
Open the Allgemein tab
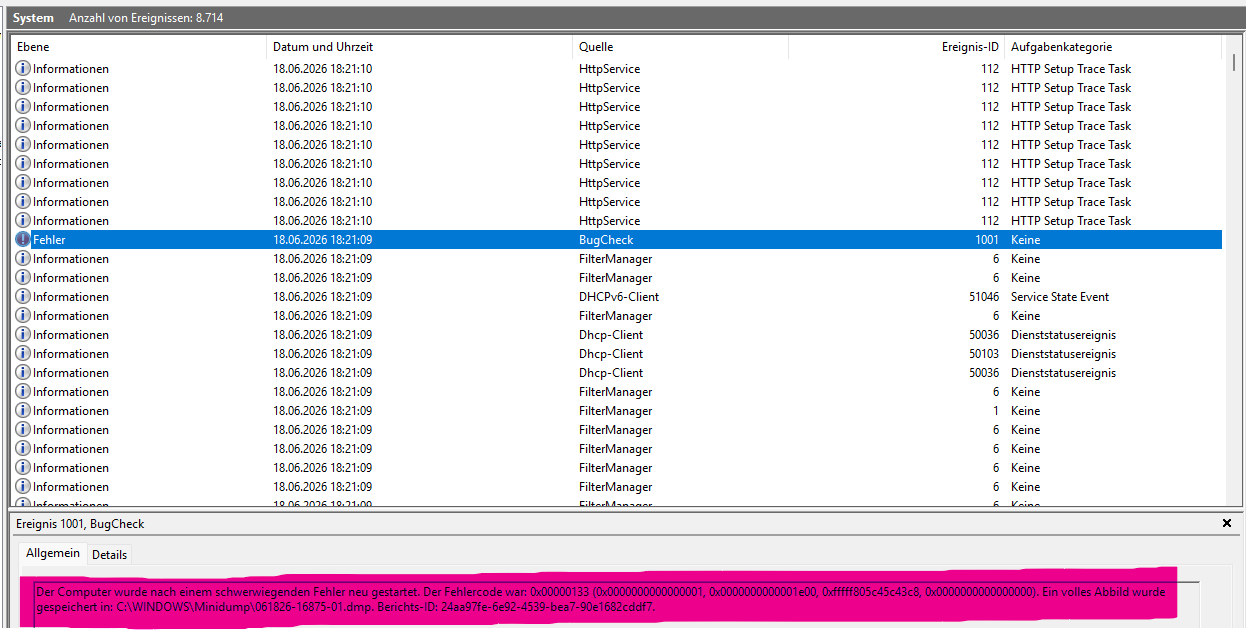(x=53, y=553)
